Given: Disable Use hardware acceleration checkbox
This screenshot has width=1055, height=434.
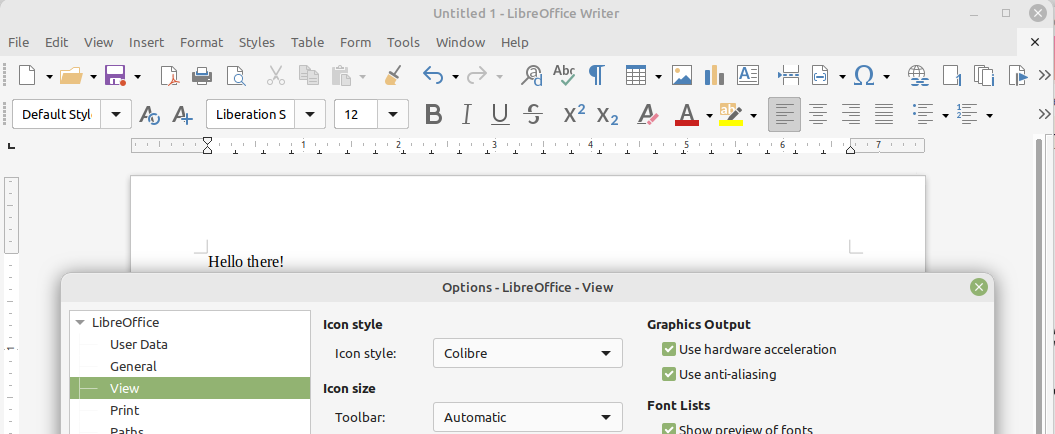Looking at the screenshot, I should tap(669, 350).
